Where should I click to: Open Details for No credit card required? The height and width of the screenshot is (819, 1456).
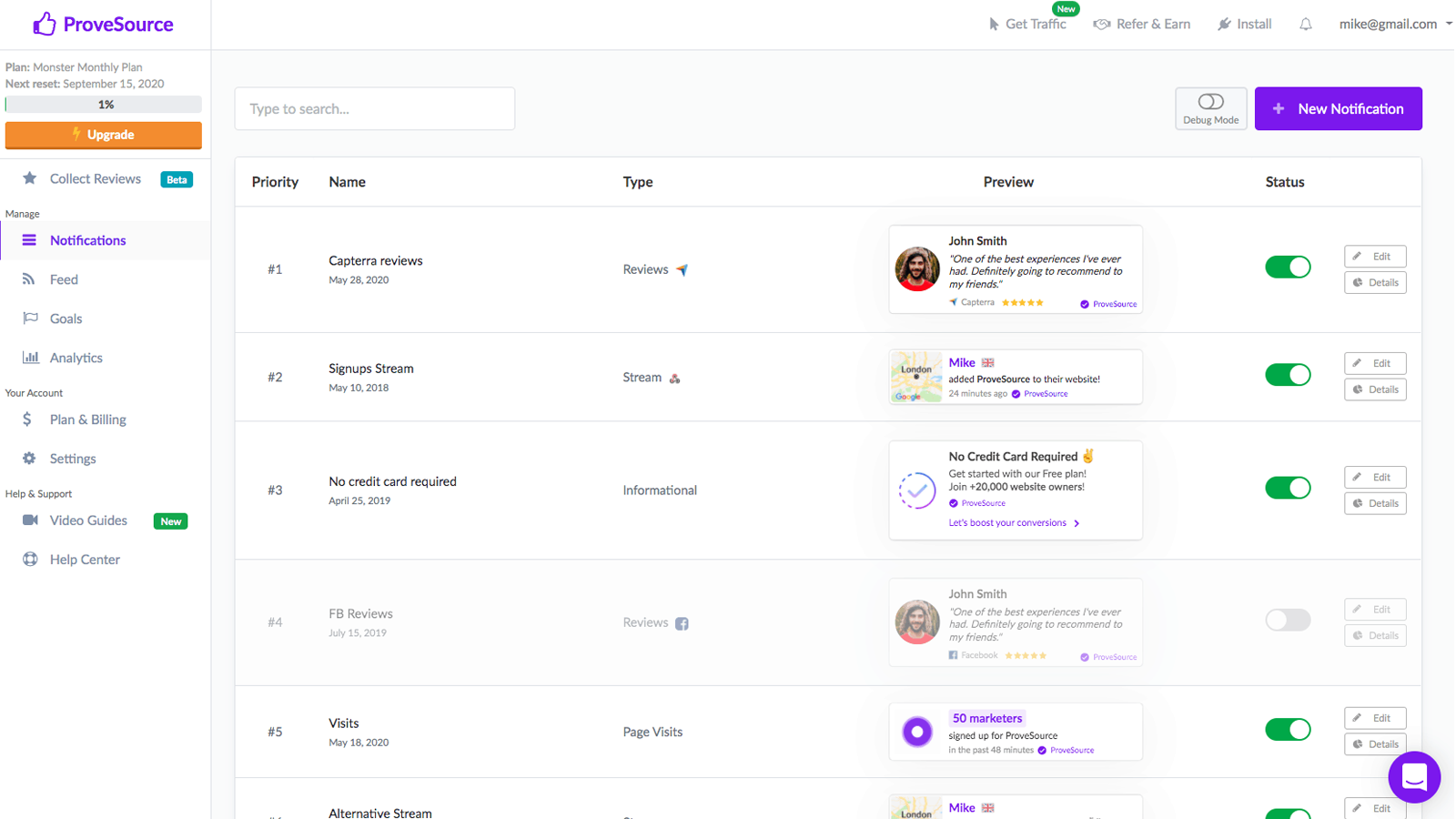tap(1375, 503)
